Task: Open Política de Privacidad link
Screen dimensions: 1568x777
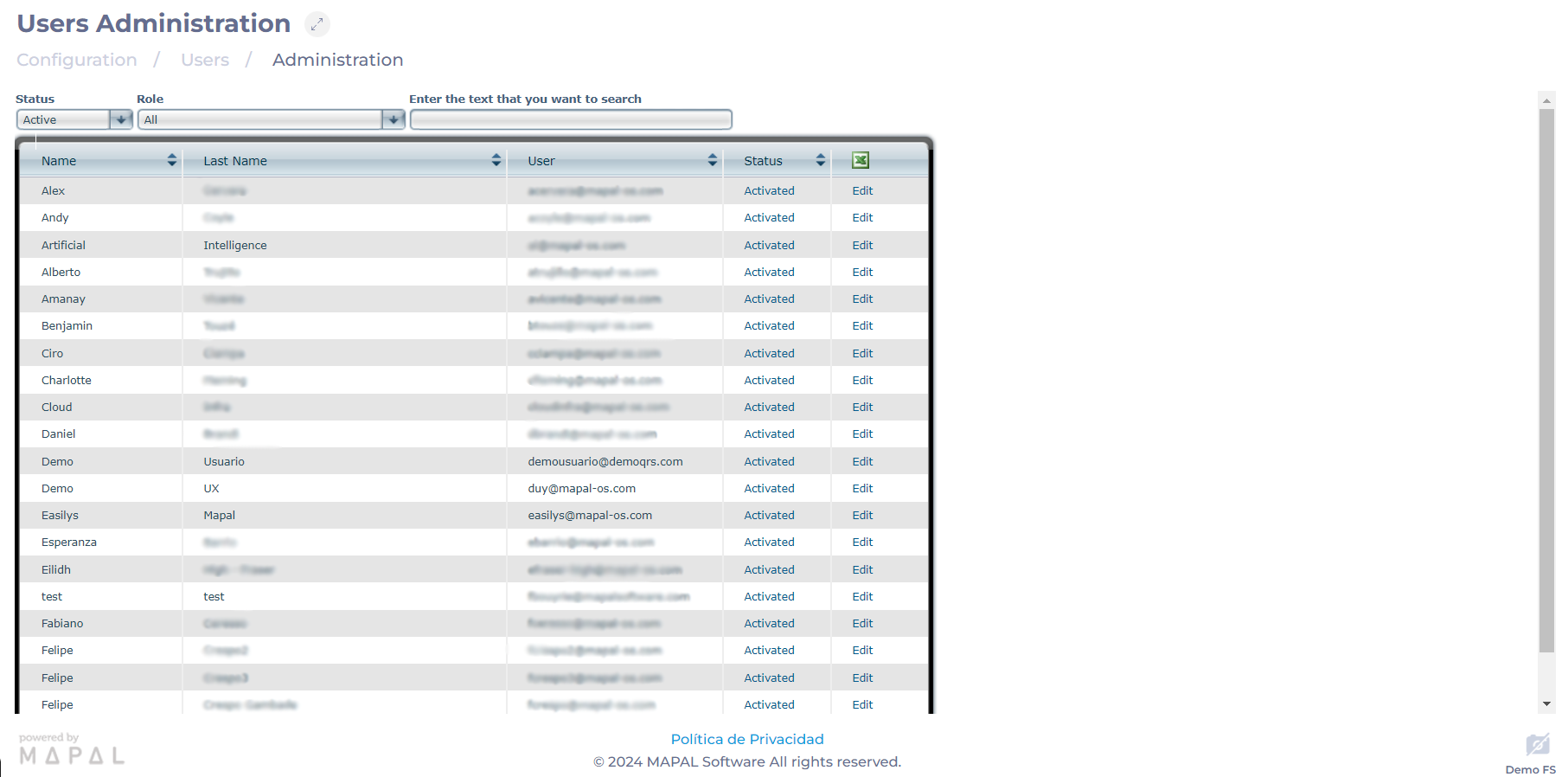Action: 747,739
